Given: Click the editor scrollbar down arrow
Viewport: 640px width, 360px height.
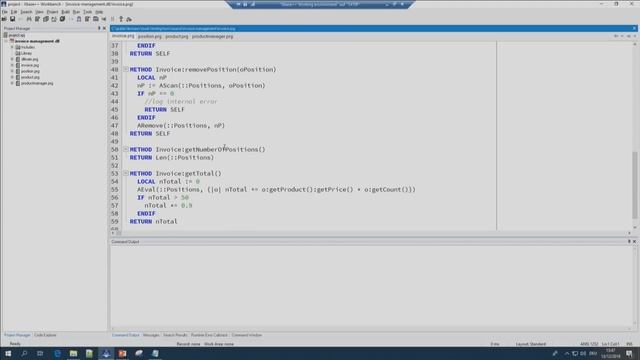Looking at the screenshot, I should coord(634,227).
